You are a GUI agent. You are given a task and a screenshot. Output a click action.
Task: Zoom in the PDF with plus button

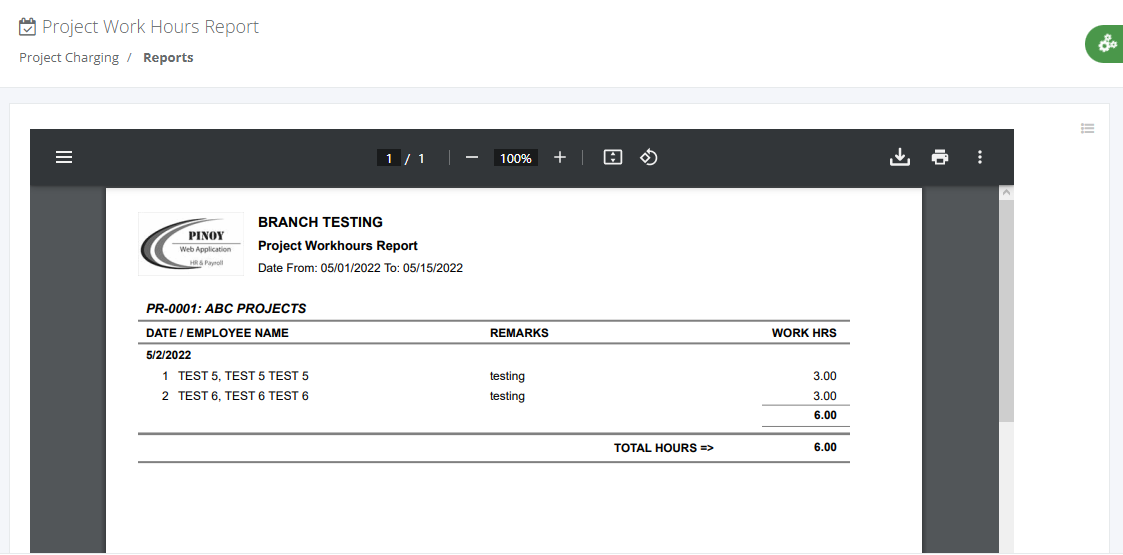560,157
